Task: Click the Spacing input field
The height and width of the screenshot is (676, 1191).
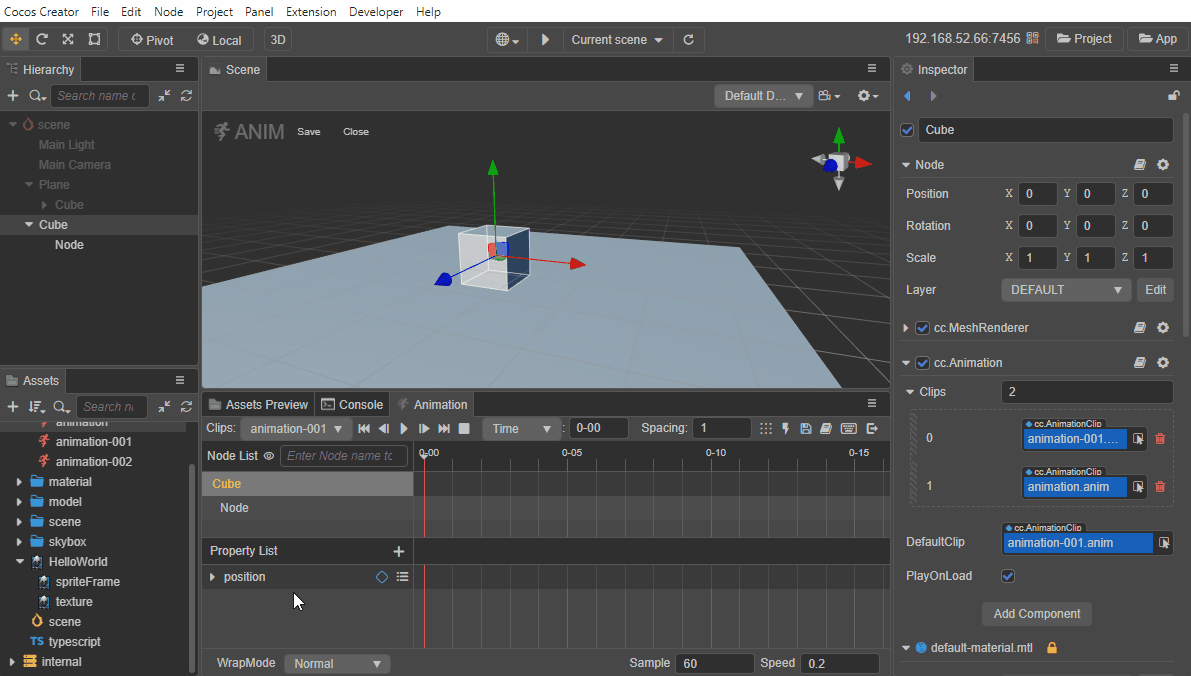Action: 721,428
